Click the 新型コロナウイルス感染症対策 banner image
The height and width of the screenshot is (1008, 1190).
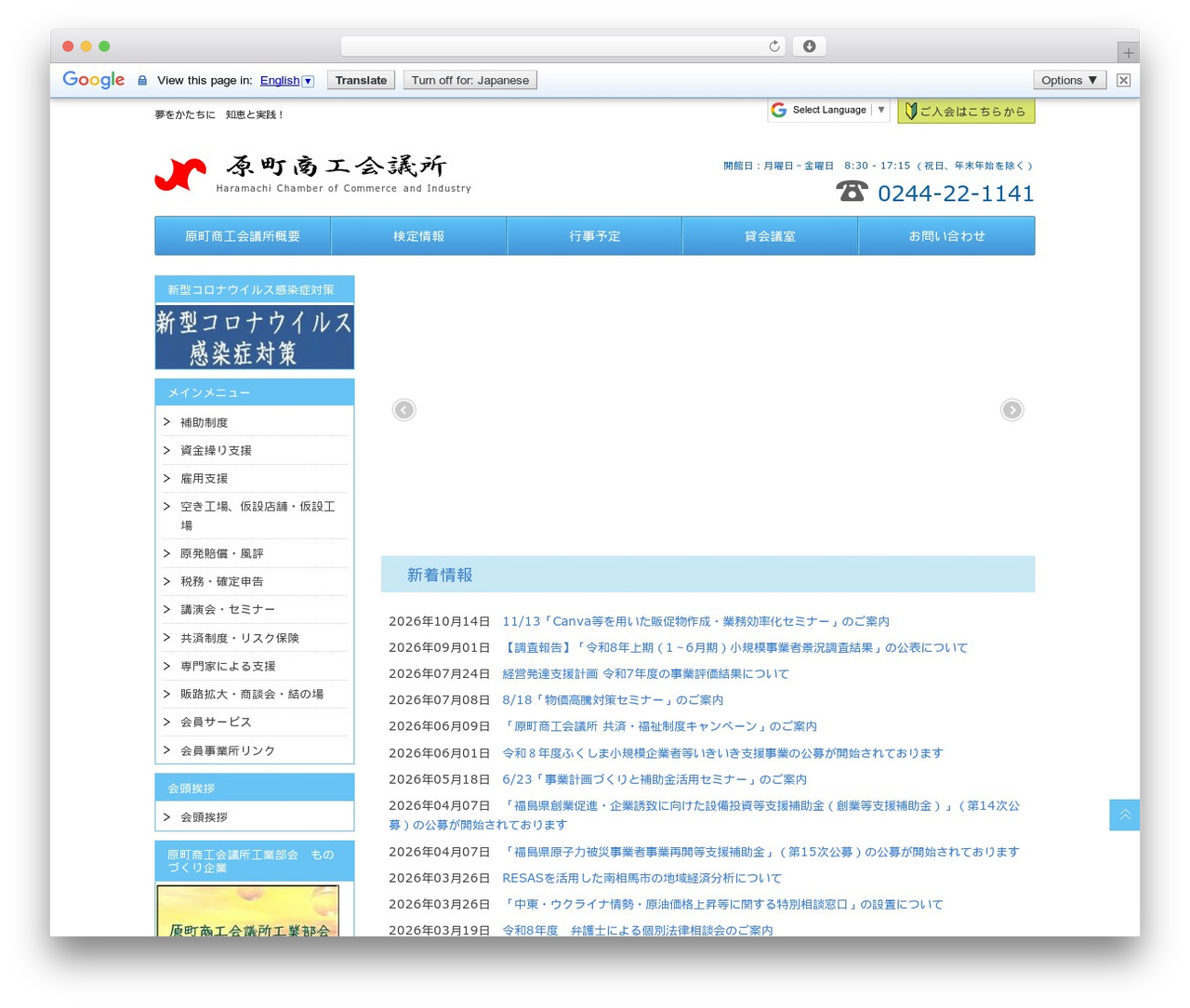[x=255, y=337]
